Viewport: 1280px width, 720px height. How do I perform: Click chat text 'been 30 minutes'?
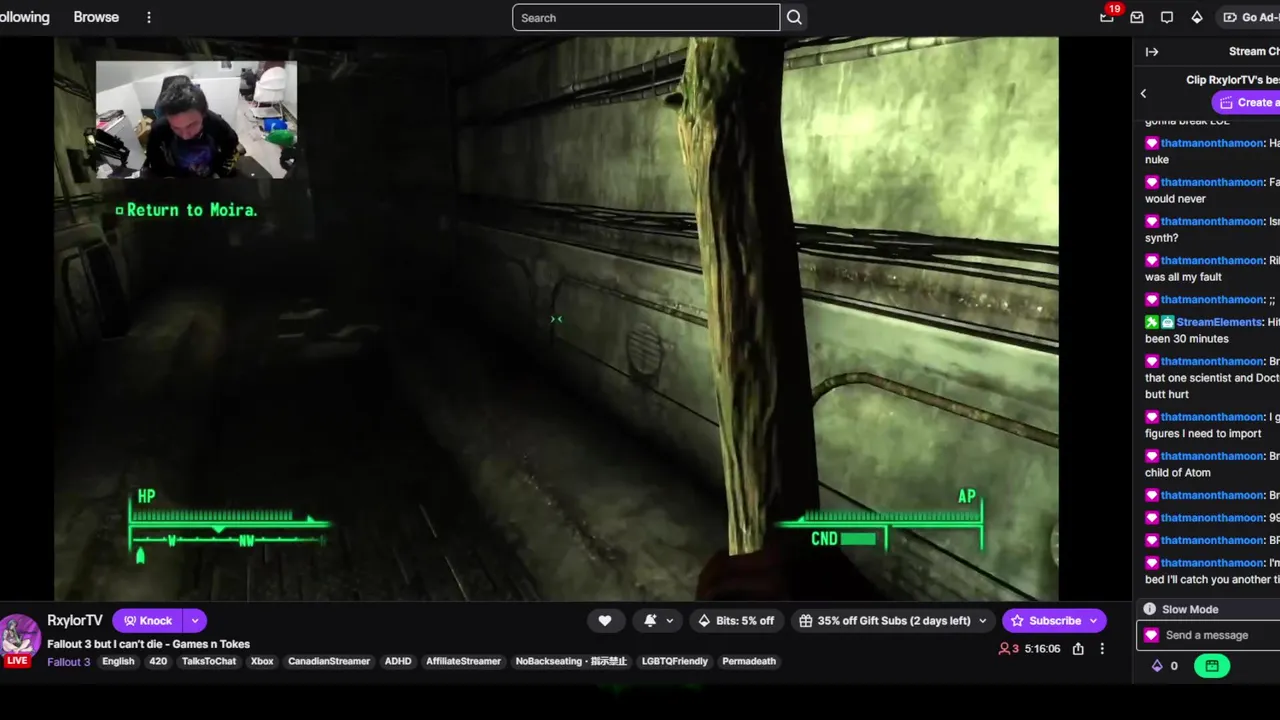coord(1187,339)
